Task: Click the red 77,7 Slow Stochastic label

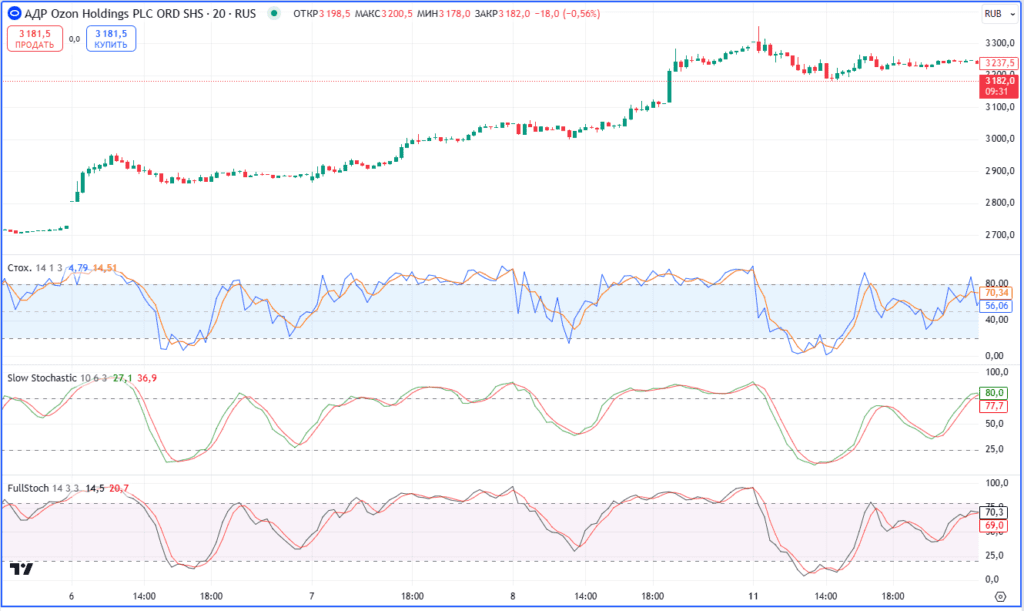Action: tap(994, 406)
